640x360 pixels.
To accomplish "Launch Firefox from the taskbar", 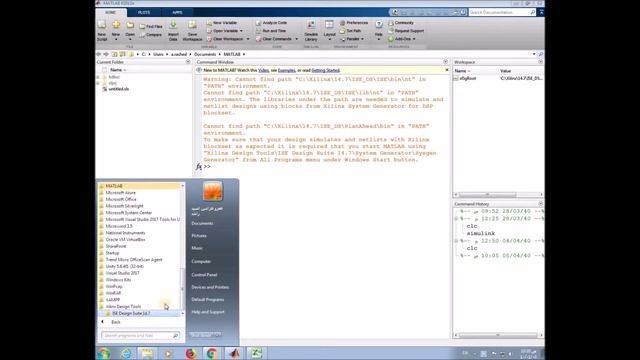I will click(191, 353).
